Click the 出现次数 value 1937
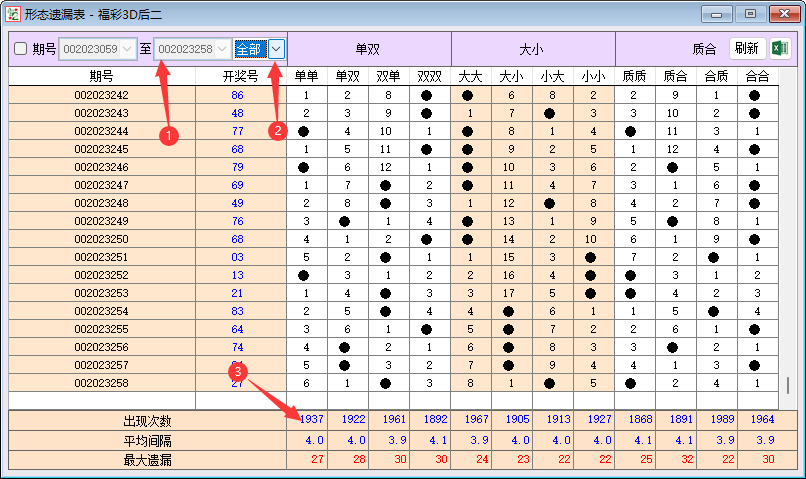The image size is (806, 479). (310, 419)
